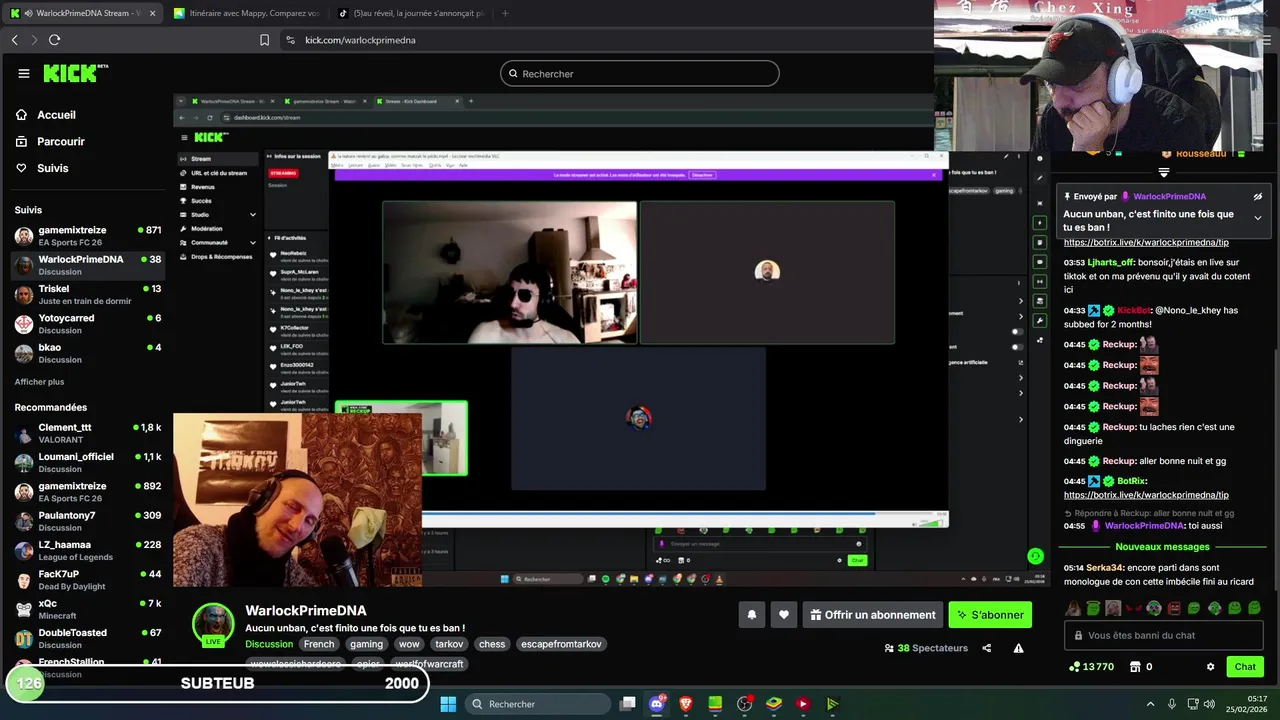Click notification bell for WarlockPrimeDNA
Viewport: 1280px width, 720px height.
point(752,615)
